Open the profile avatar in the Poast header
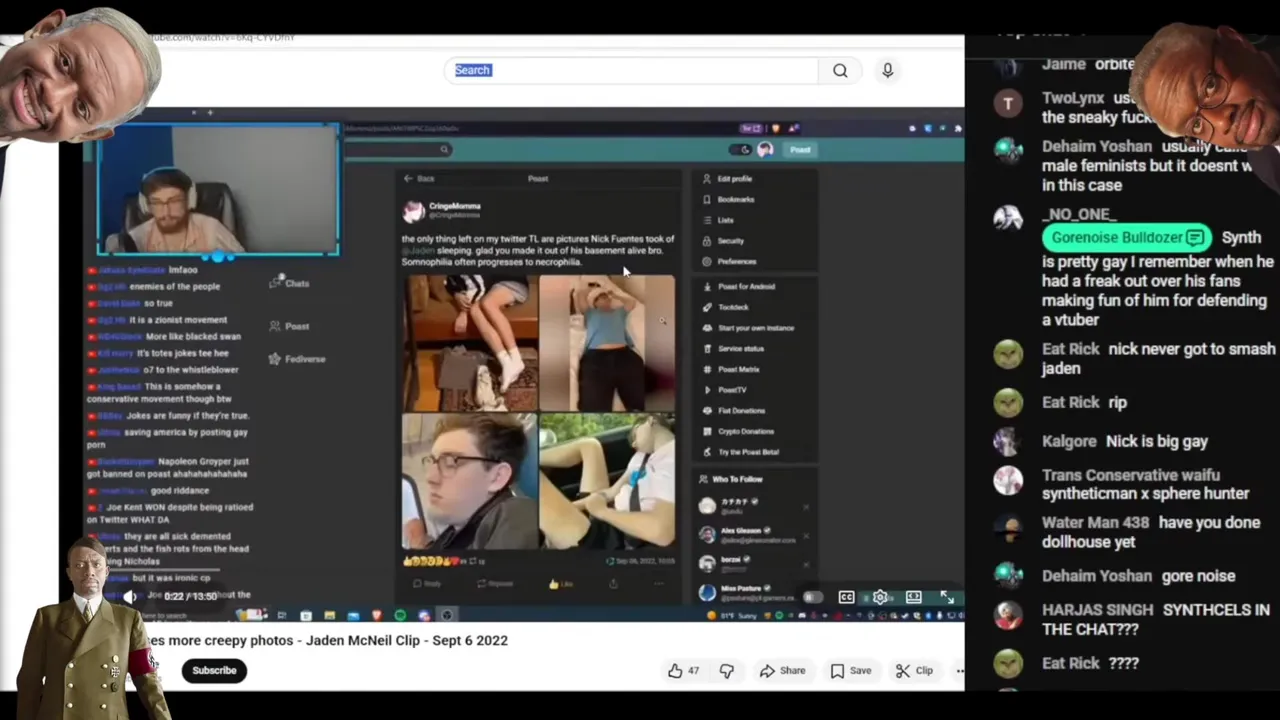 pyautogui.click(x=765, y=149)
